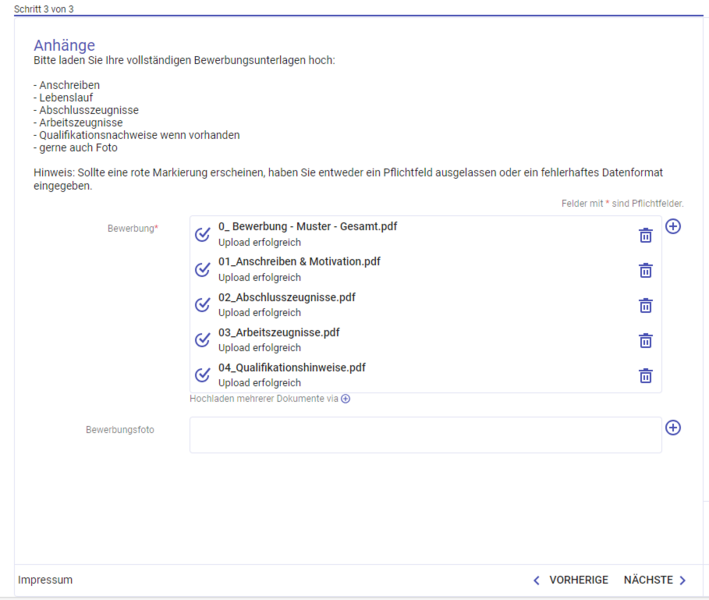This screenshot has height=600, width=709.
Task: Click checkmark icon of 02_Abschlusszeugnisse.pdf
Action: click(x=203, y=305)
